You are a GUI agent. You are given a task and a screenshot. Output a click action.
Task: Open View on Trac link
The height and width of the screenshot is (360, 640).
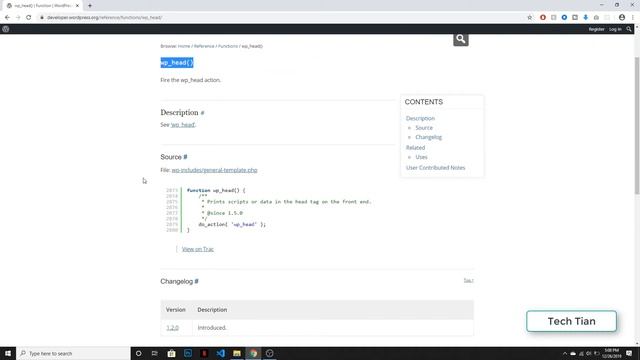[x=198, y=249]
